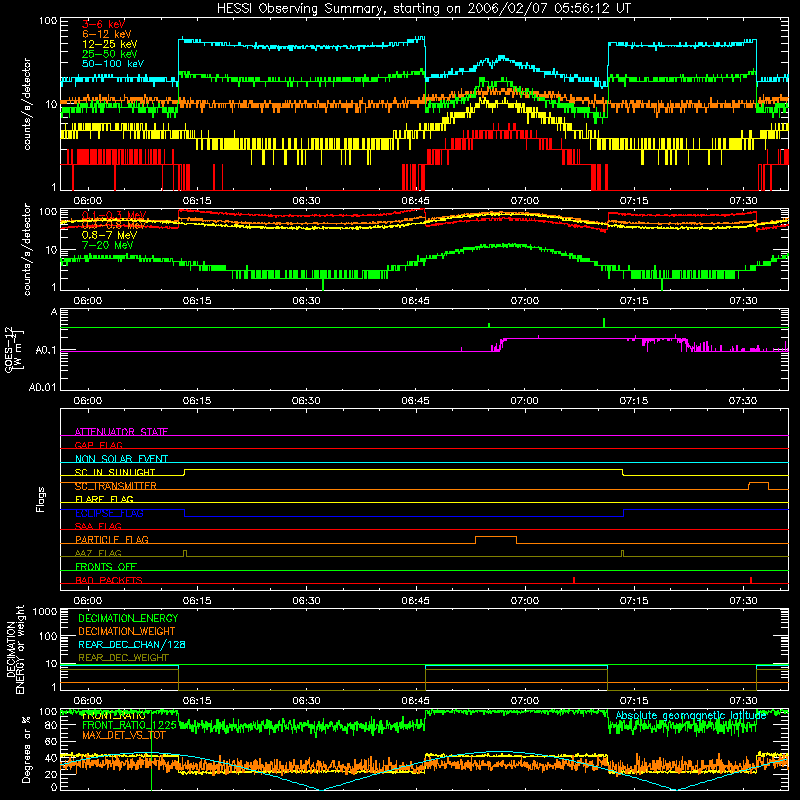The image size is (800, 800).
Task: Click the GOES-12 axis label
Action: tap(14, 349)
